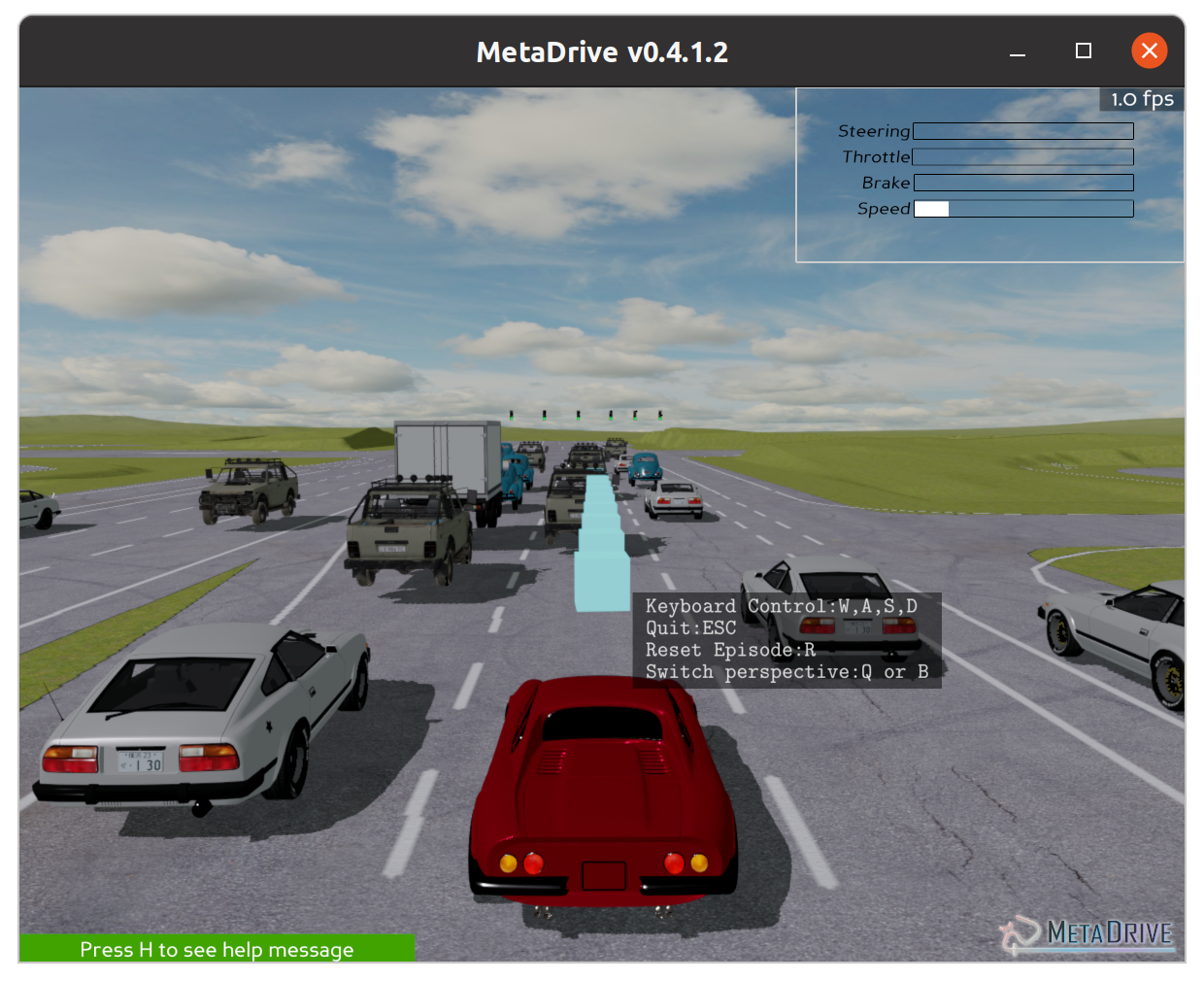
Task: Click the 'Steering' label
Action: click(x=874, y=131)
